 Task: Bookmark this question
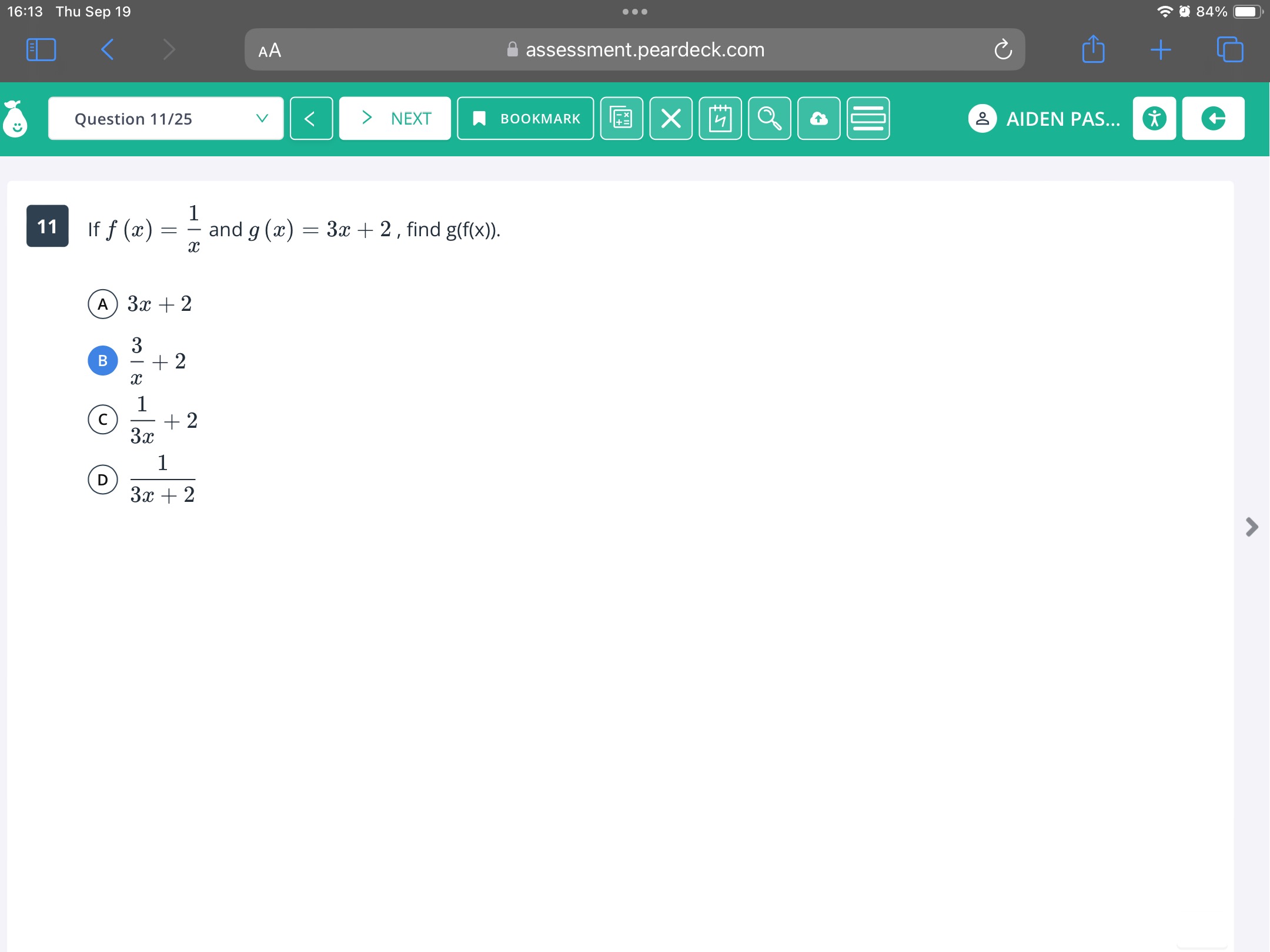(525, 118)
